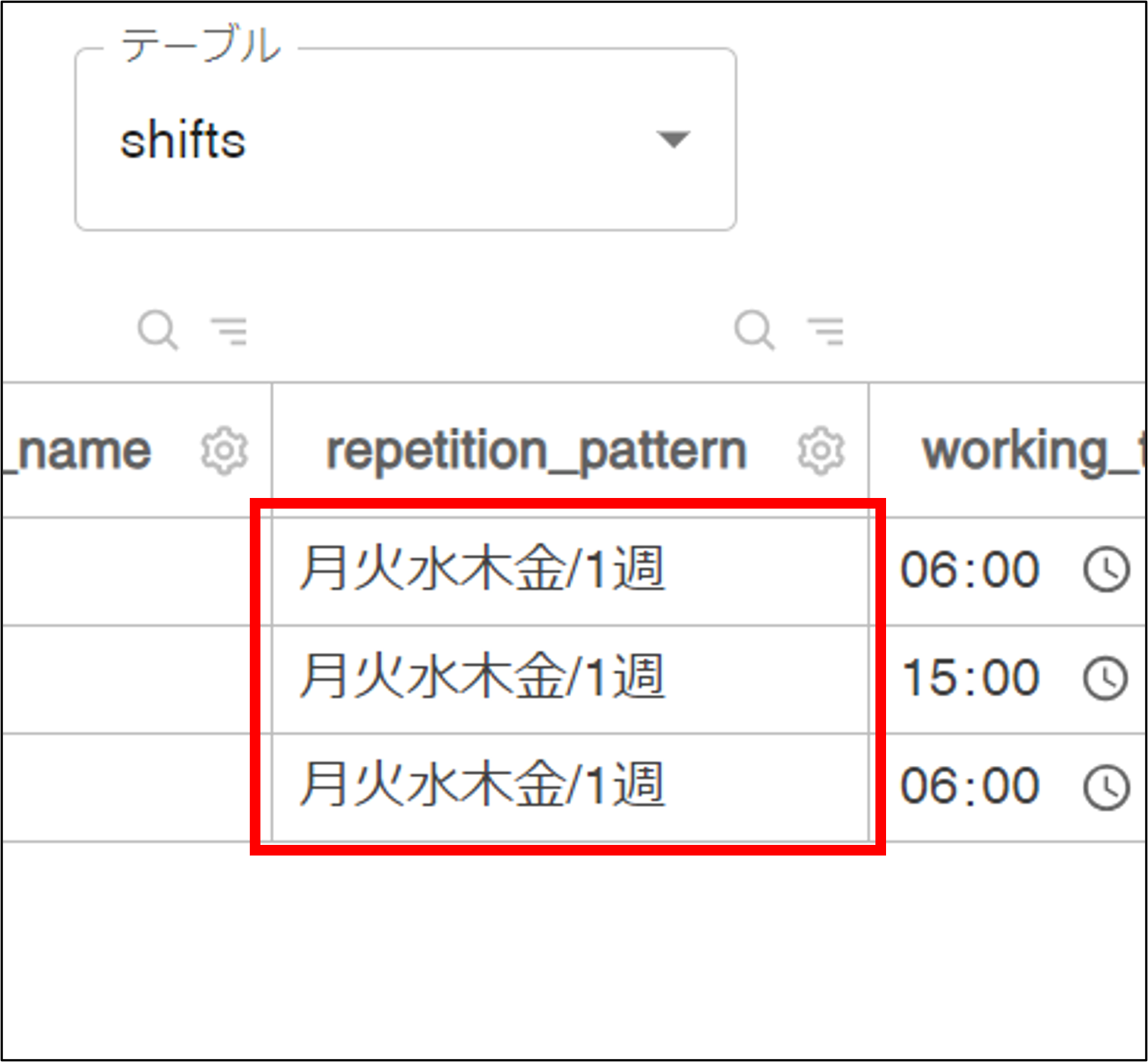
Task: Open the filter icon above _name column
Action: pyautogui.click(x=229, y=331)
